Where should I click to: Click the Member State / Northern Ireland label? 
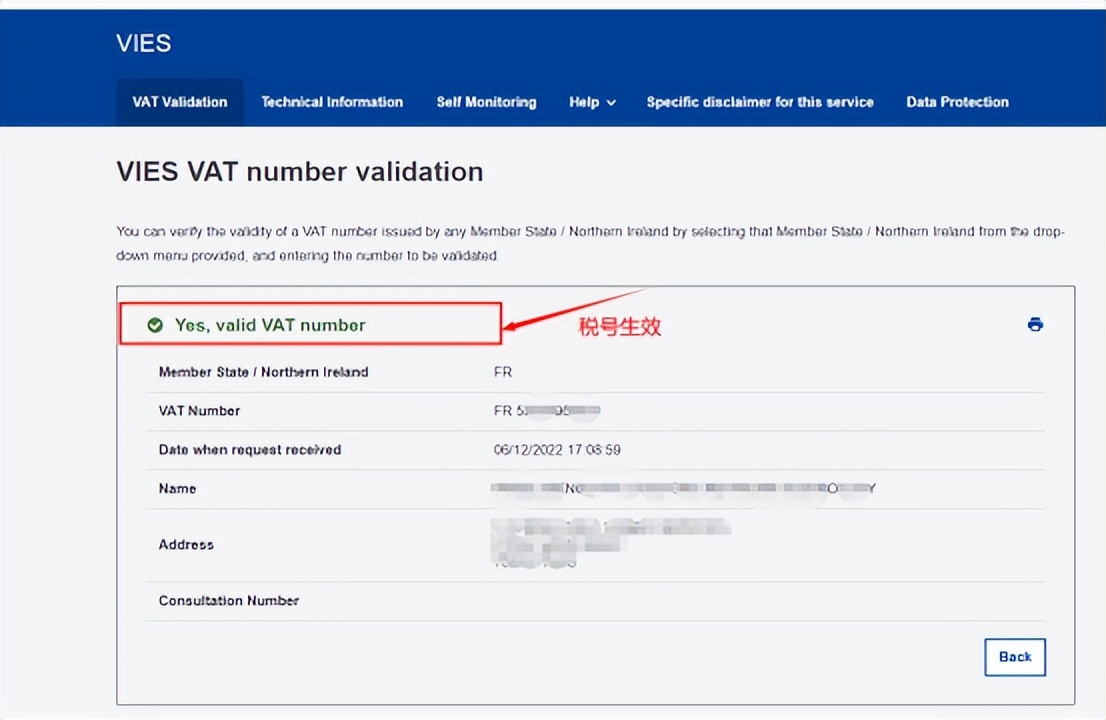[263, 372]
